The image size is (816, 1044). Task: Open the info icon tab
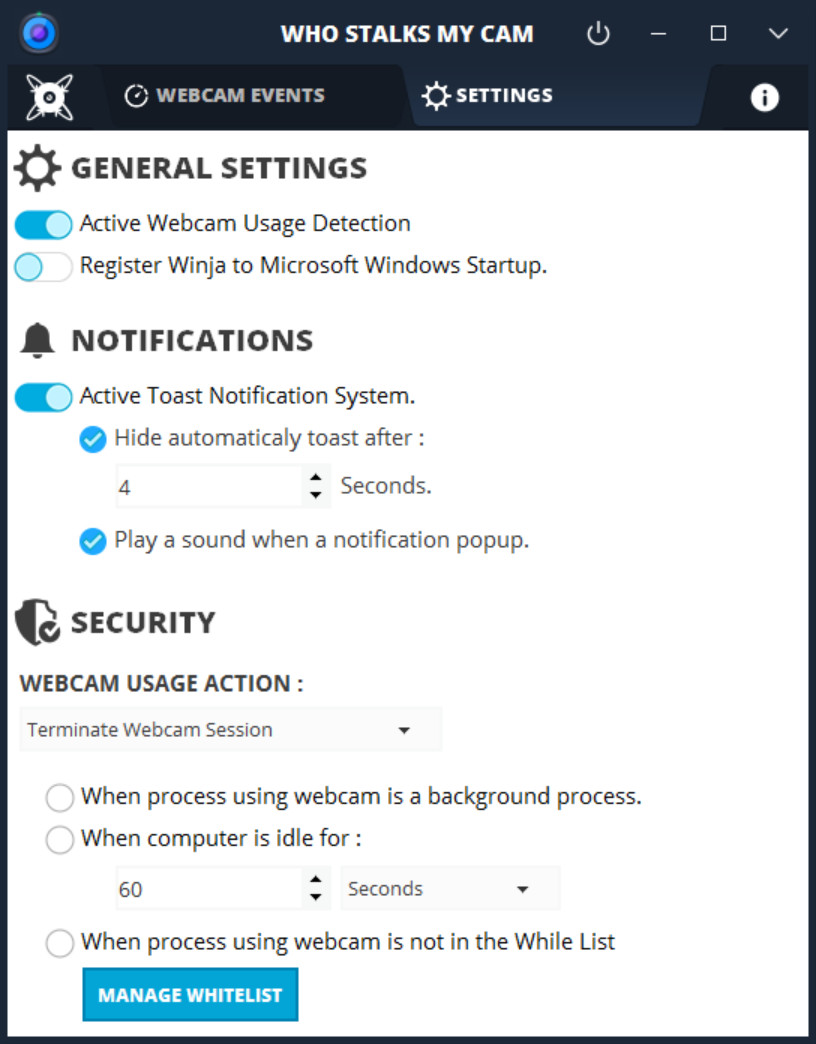point(764,97)
